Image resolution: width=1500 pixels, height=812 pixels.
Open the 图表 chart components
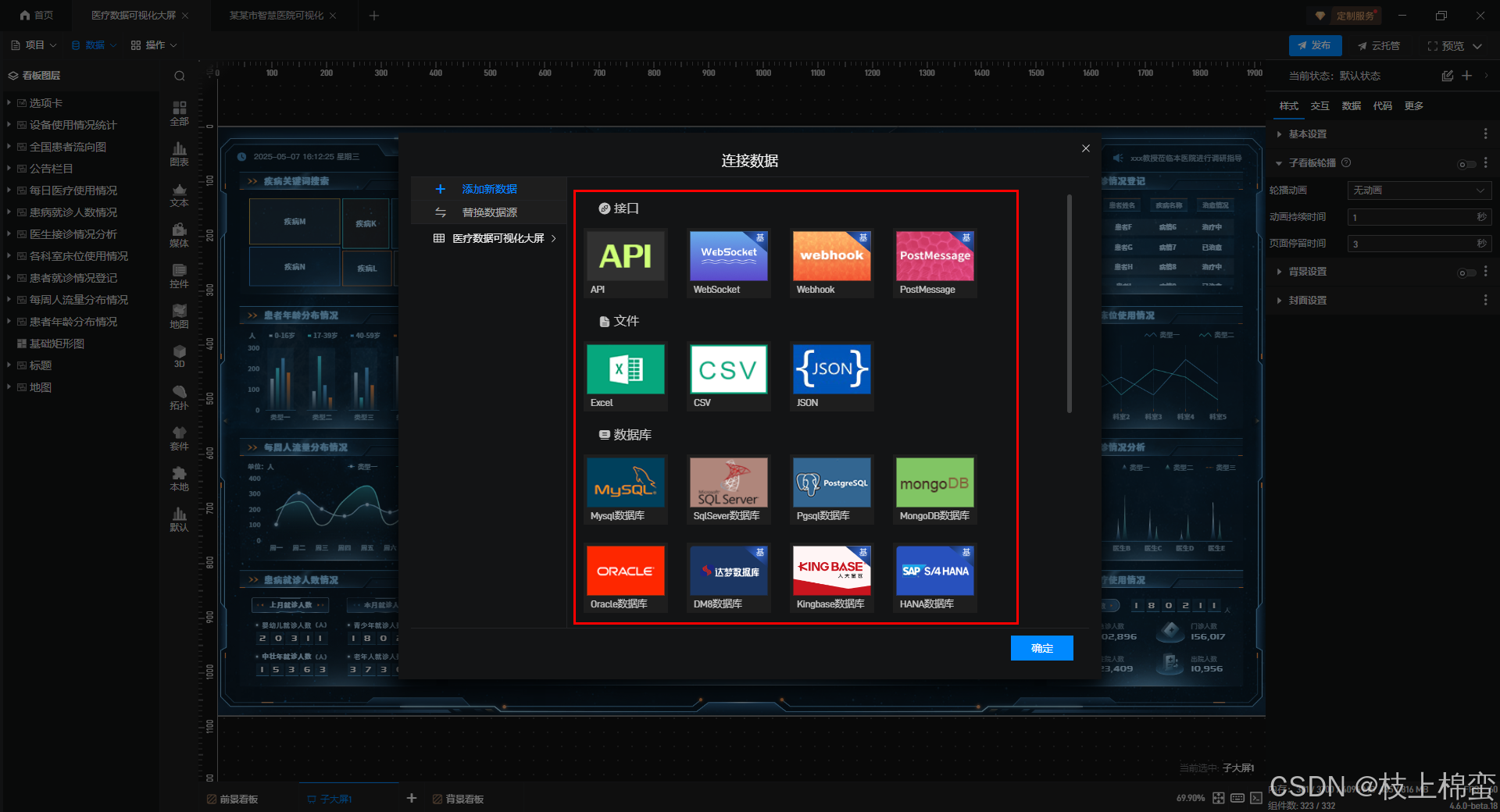180,154
